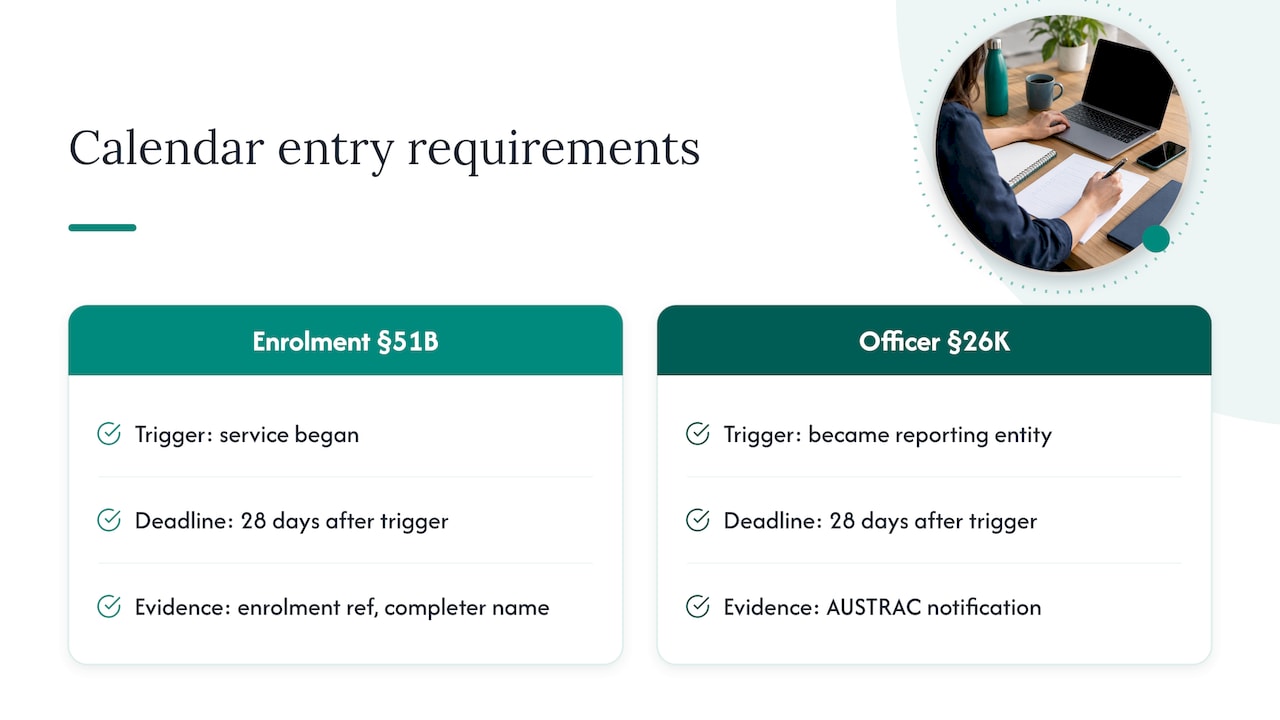The width and height of the screenshot is (1280, 720).
Task: Click the checkmark icon beside 'Trigger: service began'
Action: click(x=109, y=434)
